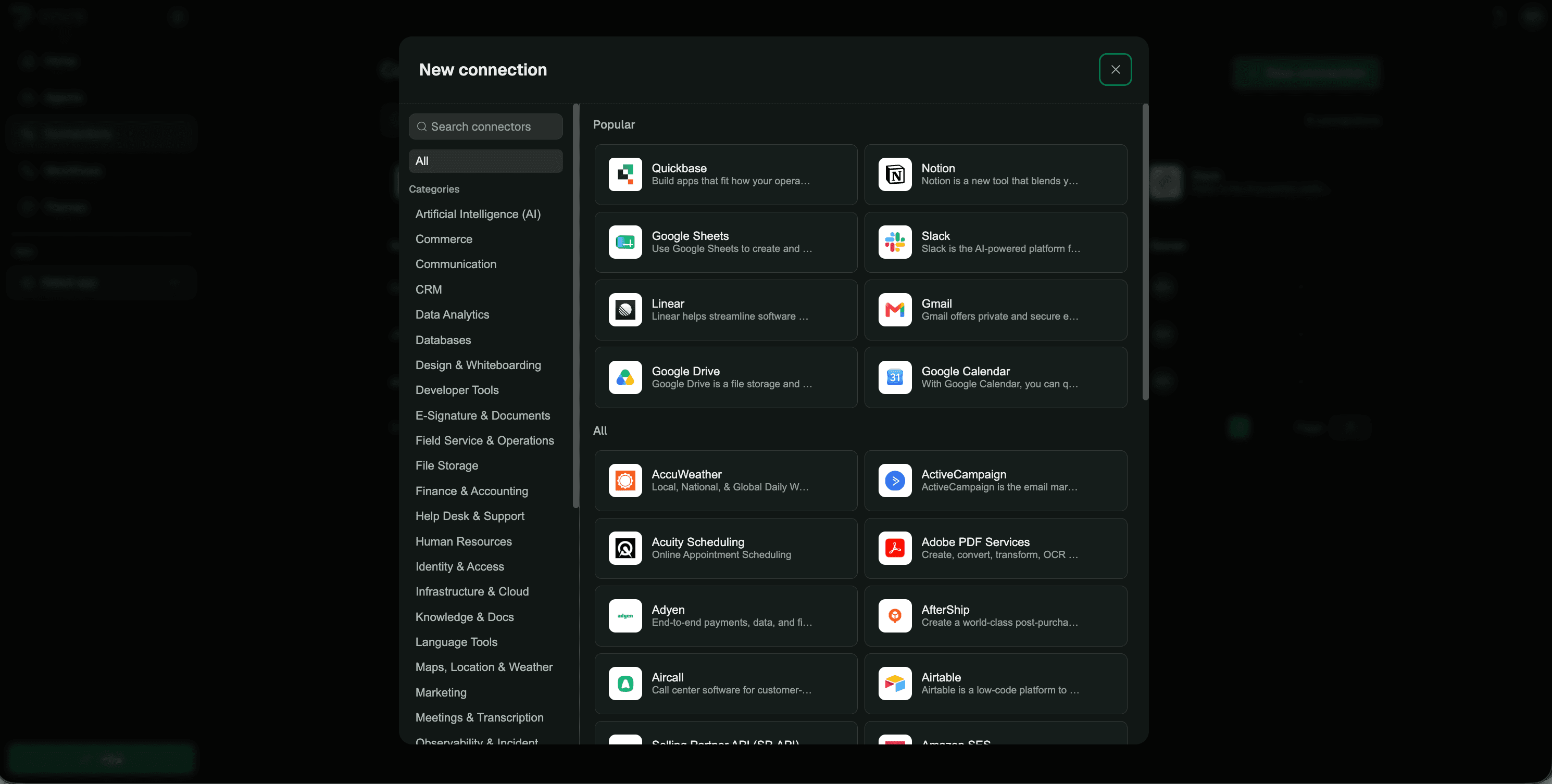
Task: Click the Adobe PDF Services title
Action: pos(975,542)
